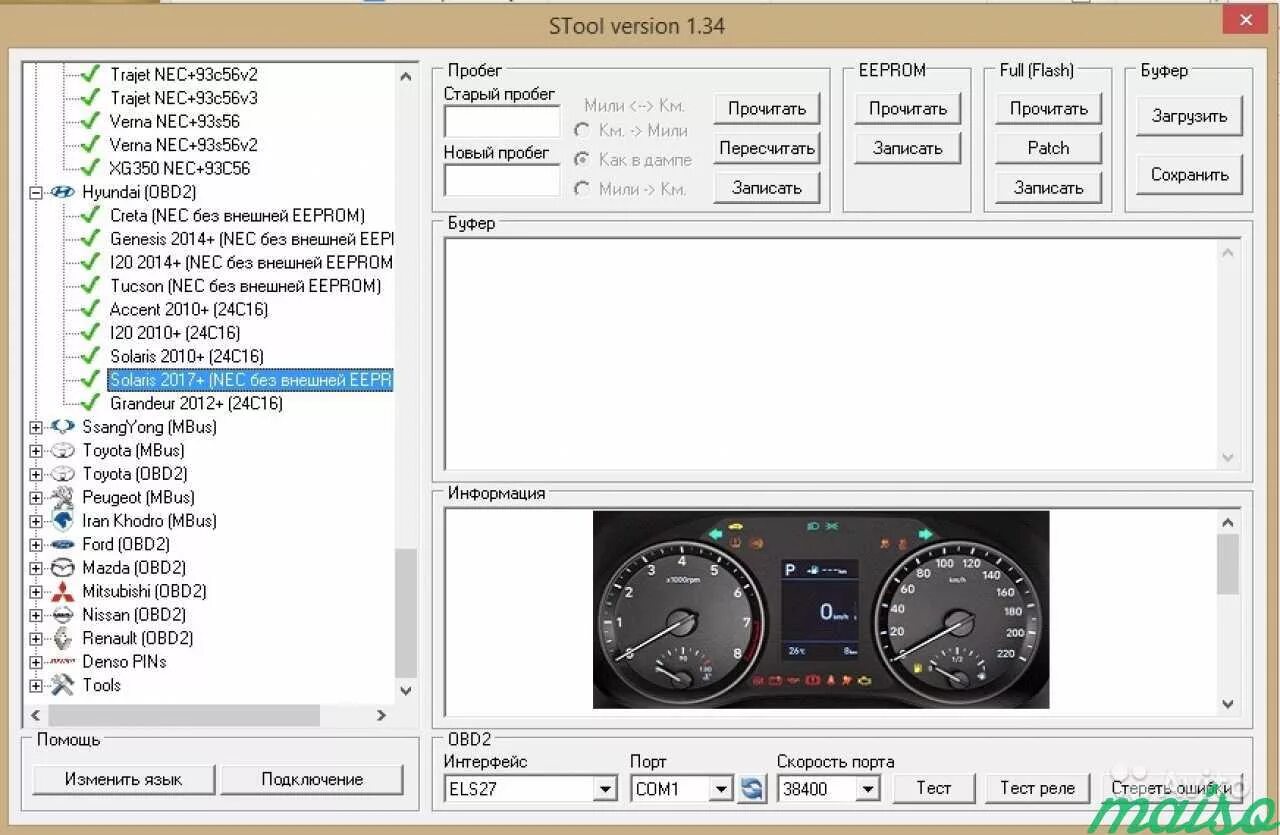The width and height of the screenshot is (1280, 835).
Task: Click the Изменить язык button
Action: (124, 779)
